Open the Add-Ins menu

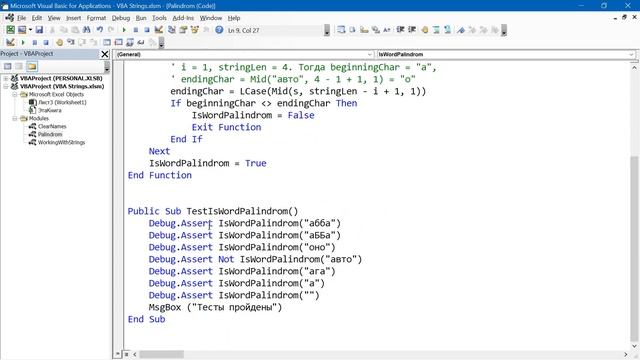(183, 18)
